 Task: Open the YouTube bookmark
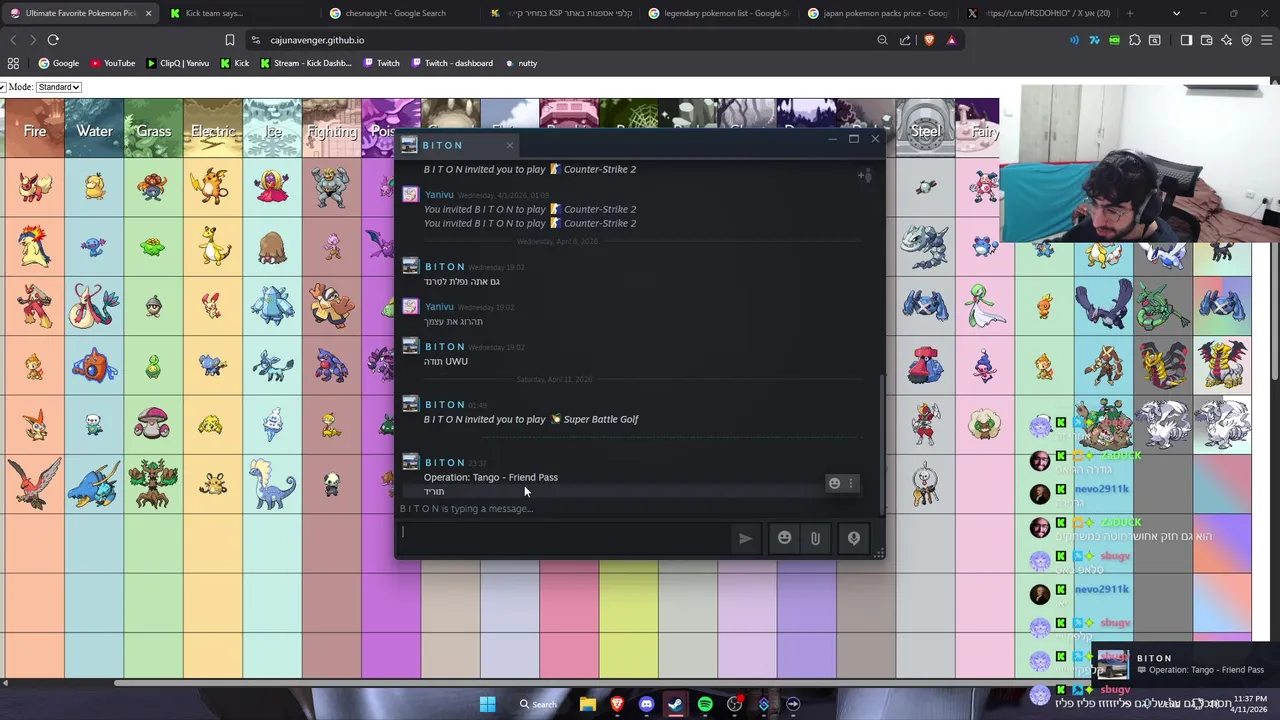(x=112, y=63)
